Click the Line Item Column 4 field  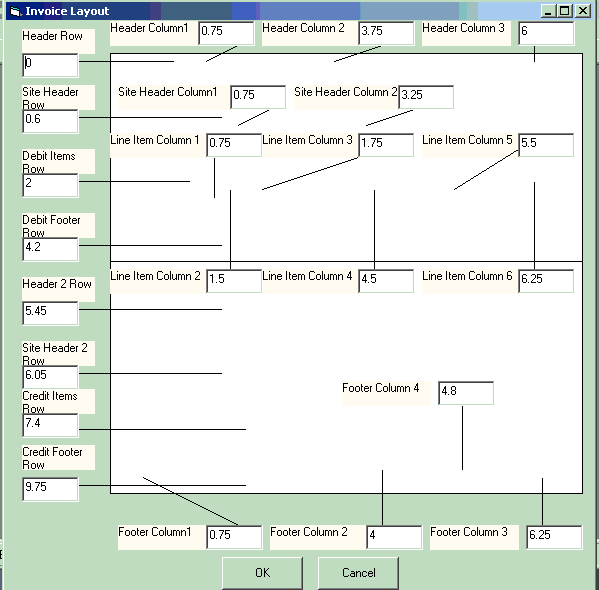point(386,281)
